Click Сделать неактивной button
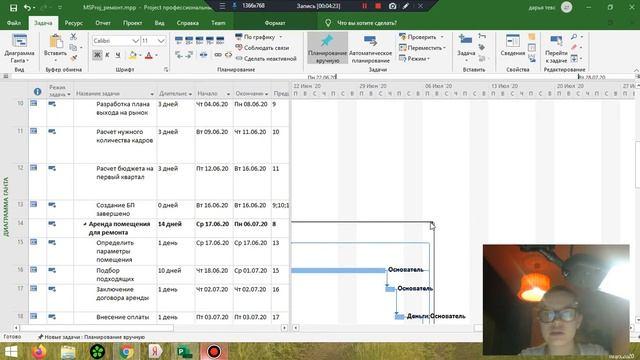The width and height of the screenshot is (640, 360). tap(266, 58)
